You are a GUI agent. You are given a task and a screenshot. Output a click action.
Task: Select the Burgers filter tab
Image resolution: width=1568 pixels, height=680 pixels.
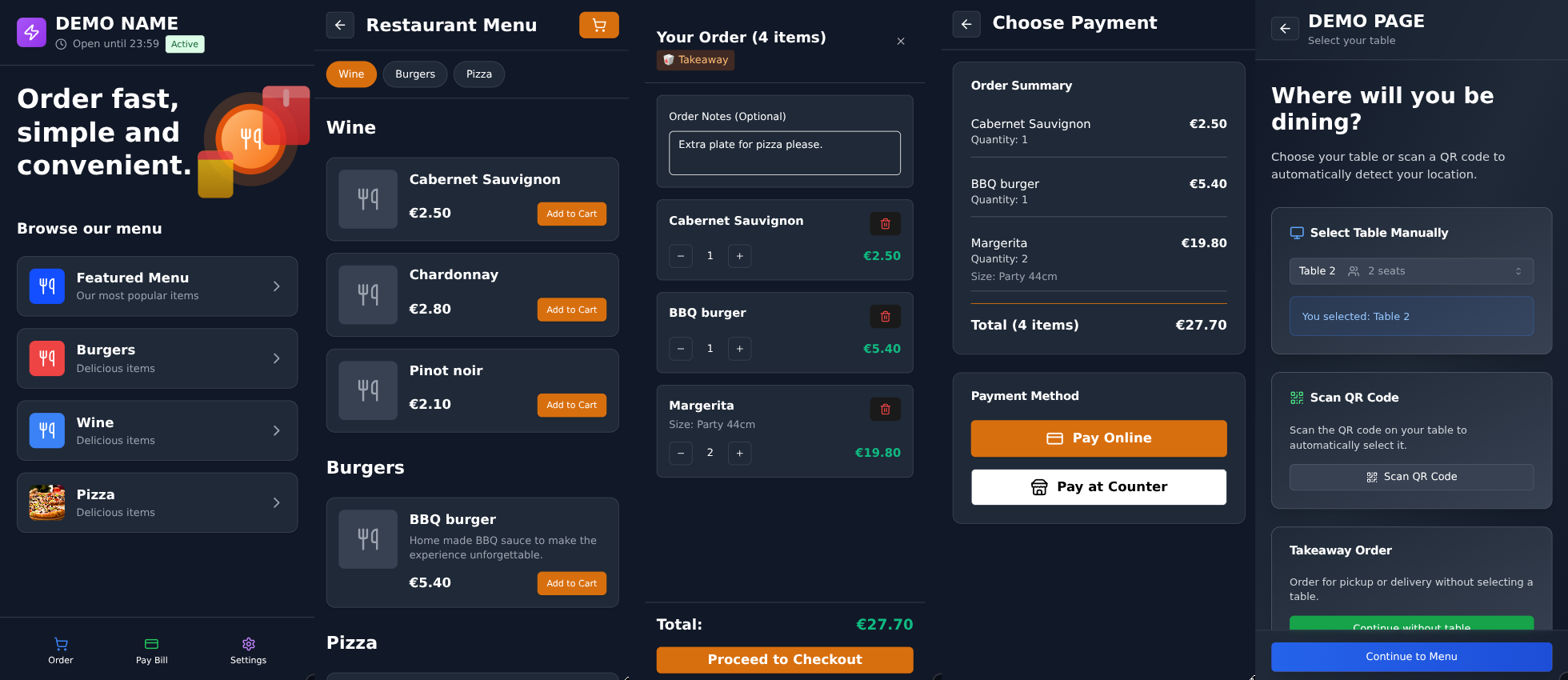[415, 74]
